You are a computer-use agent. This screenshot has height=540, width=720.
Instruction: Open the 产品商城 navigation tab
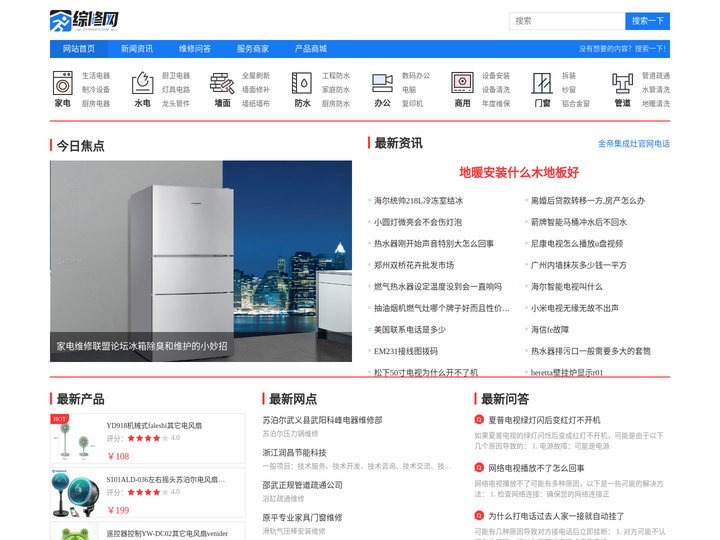point(311,49)
